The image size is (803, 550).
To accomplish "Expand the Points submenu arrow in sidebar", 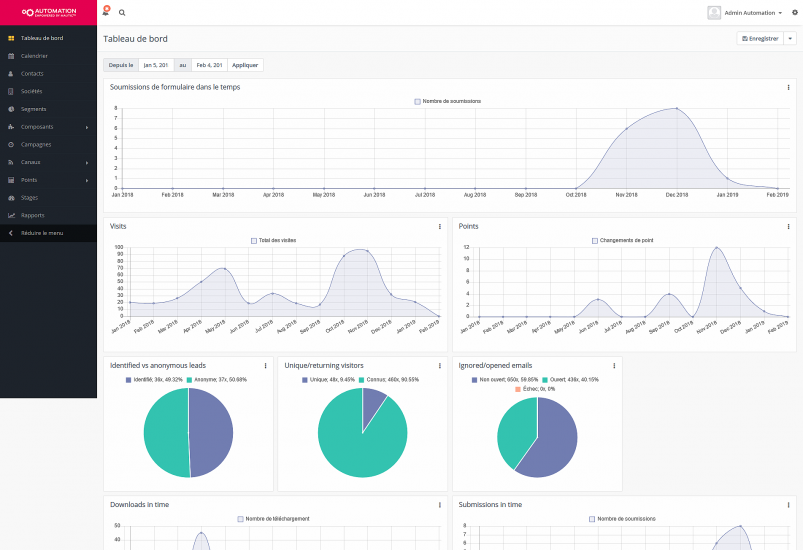I will click(x=87, y=180).
